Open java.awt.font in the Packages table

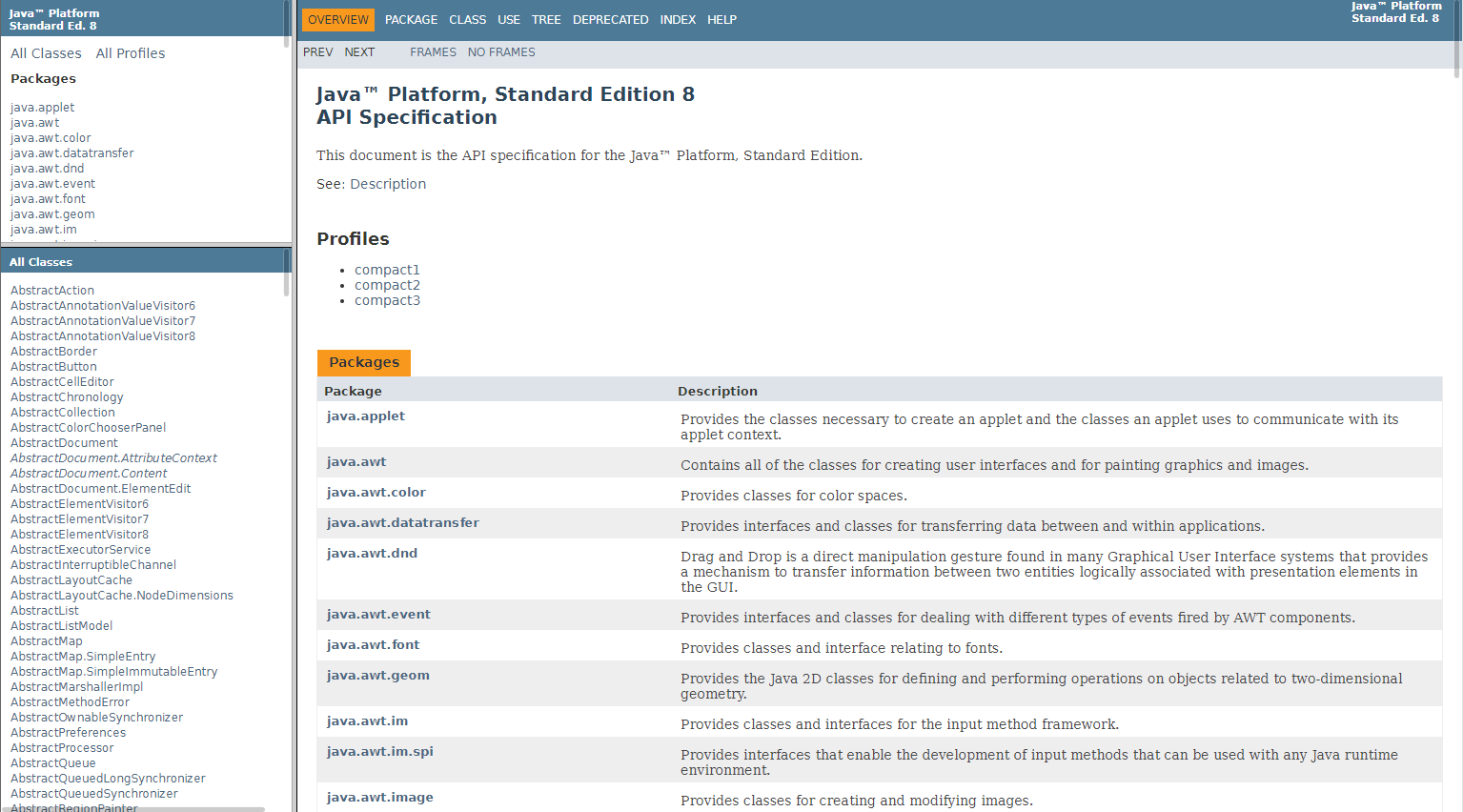[x=374, y=644]
